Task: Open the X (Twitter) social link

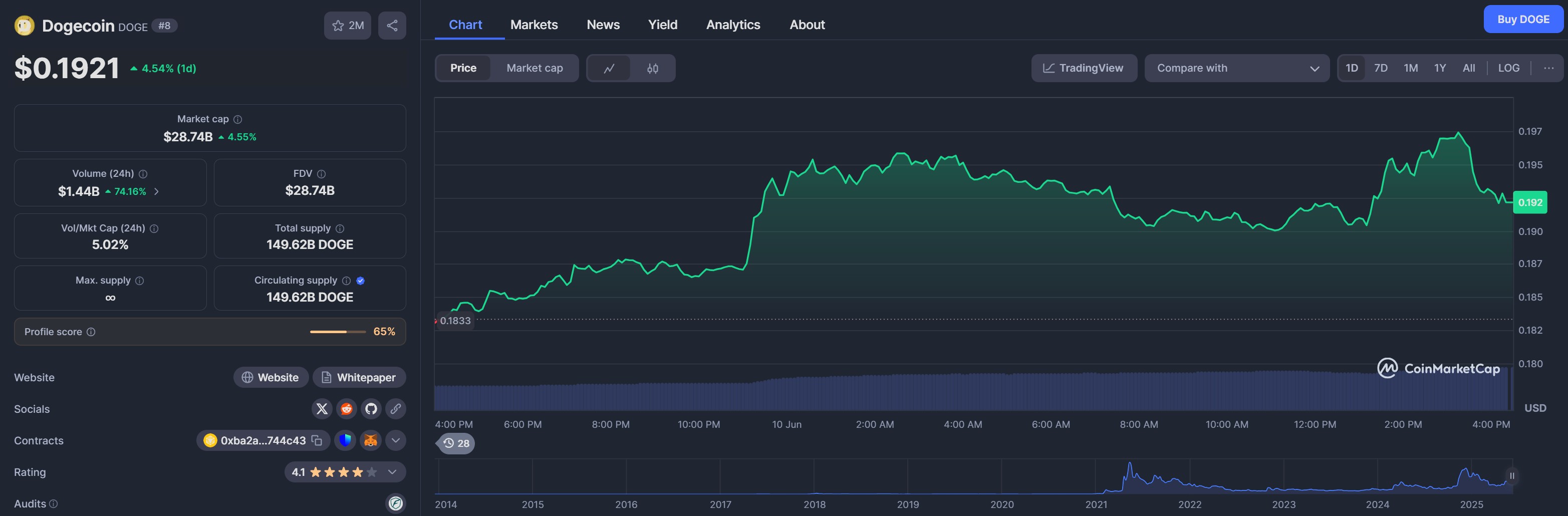Action: 322,409
